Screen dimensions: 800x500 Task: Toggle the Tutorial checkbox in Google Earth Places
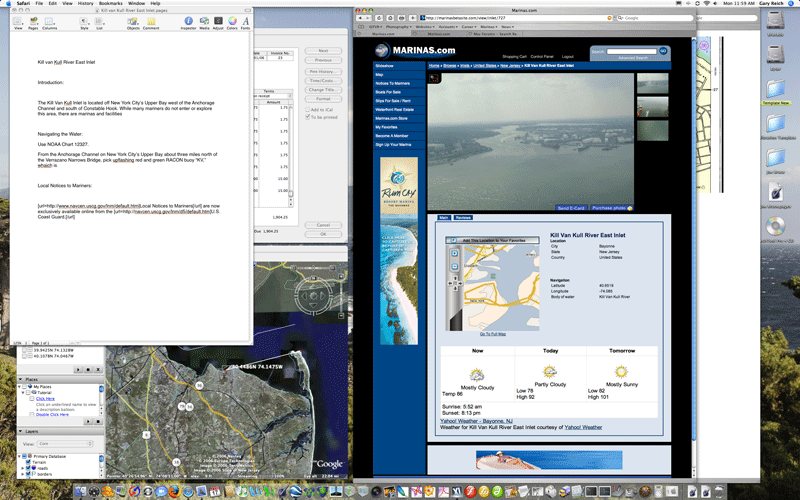[29, 393]
